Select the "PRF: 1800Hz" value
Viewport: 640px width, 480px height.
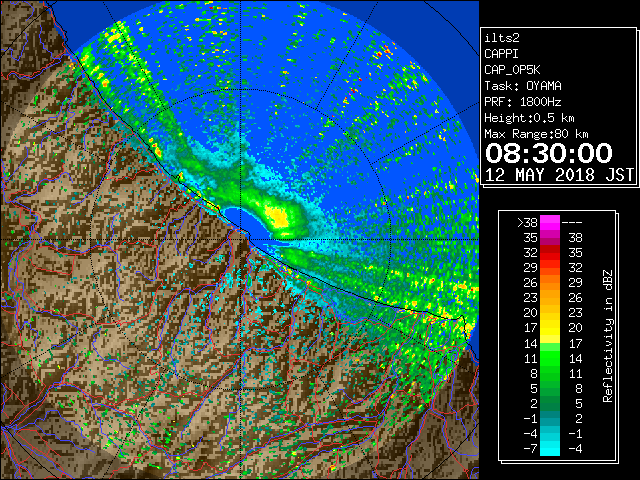click(x=523, y=102)
